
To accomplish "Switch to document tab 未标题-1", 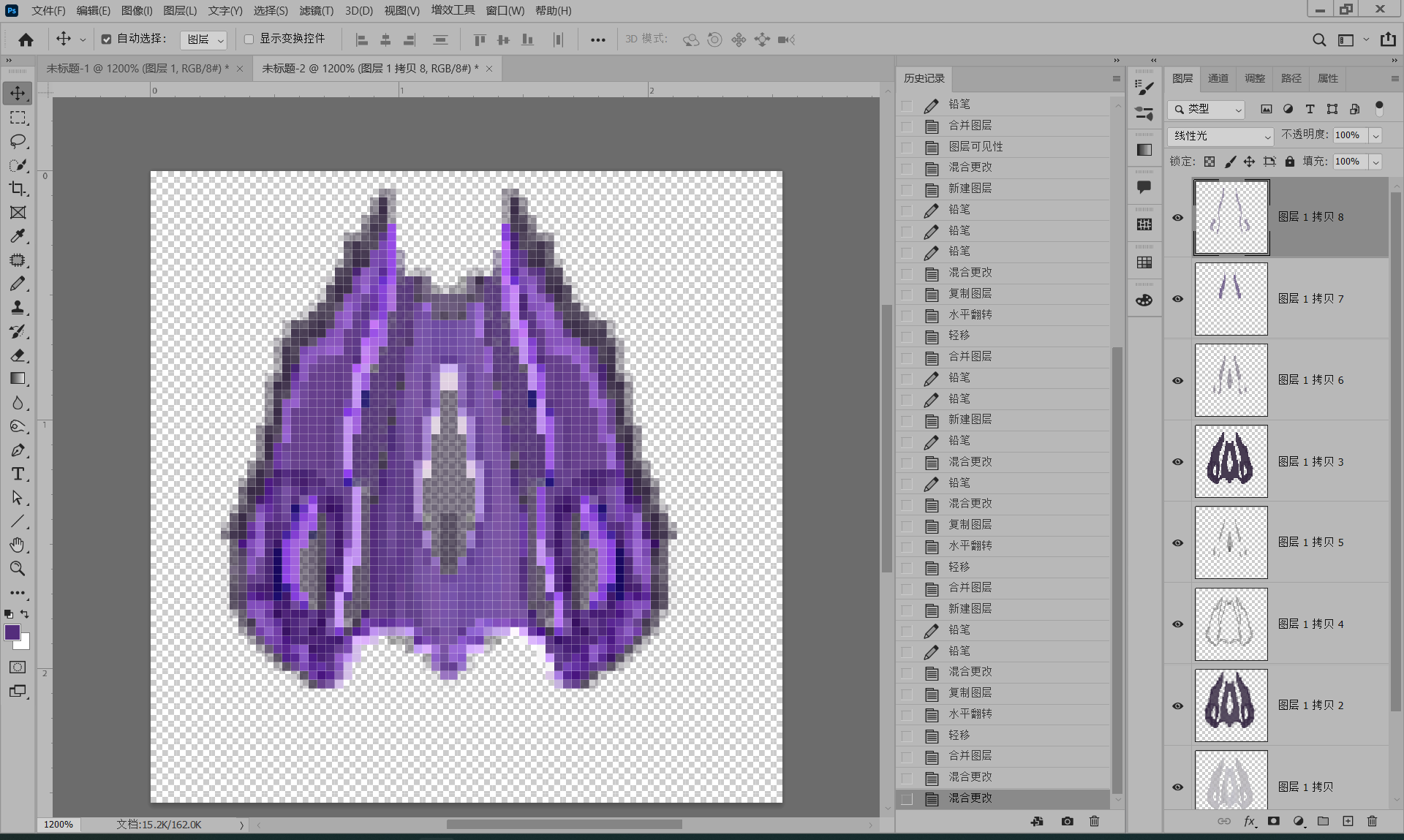I will [x=137, y=68].
